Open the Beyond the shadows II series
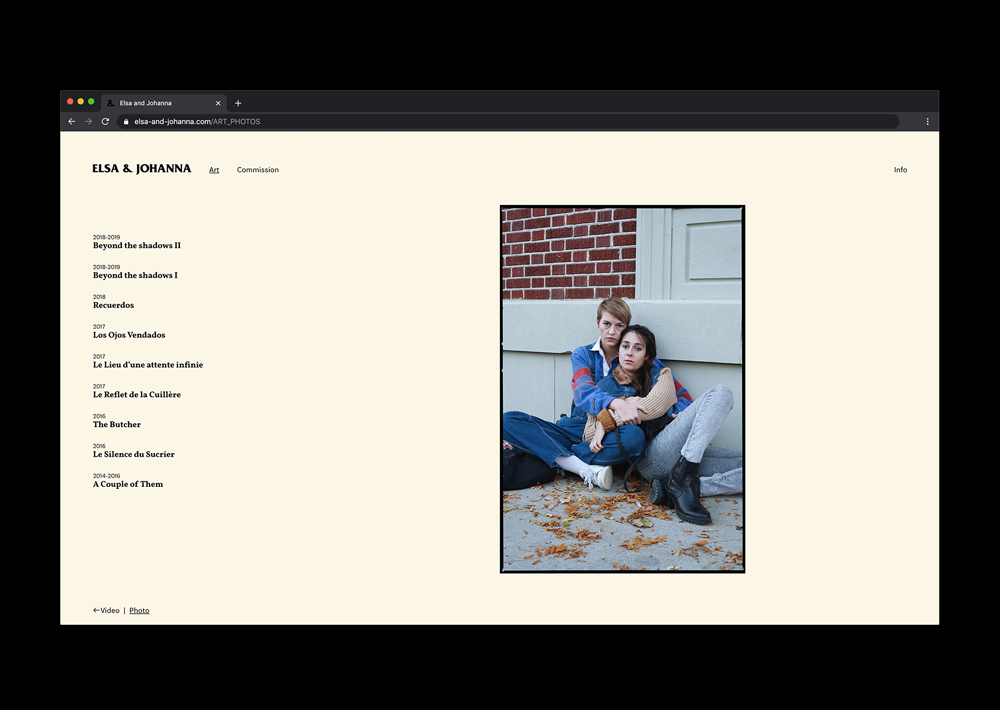Viewport: 1000px width, 710px height. coord(136,245)
